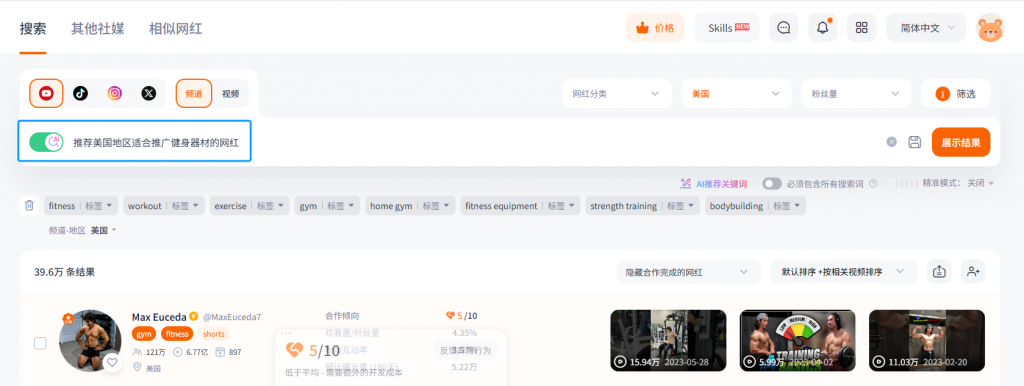Click the 筛选 filter button
Screen dimensions: 1024x386
tap(955, 93)
